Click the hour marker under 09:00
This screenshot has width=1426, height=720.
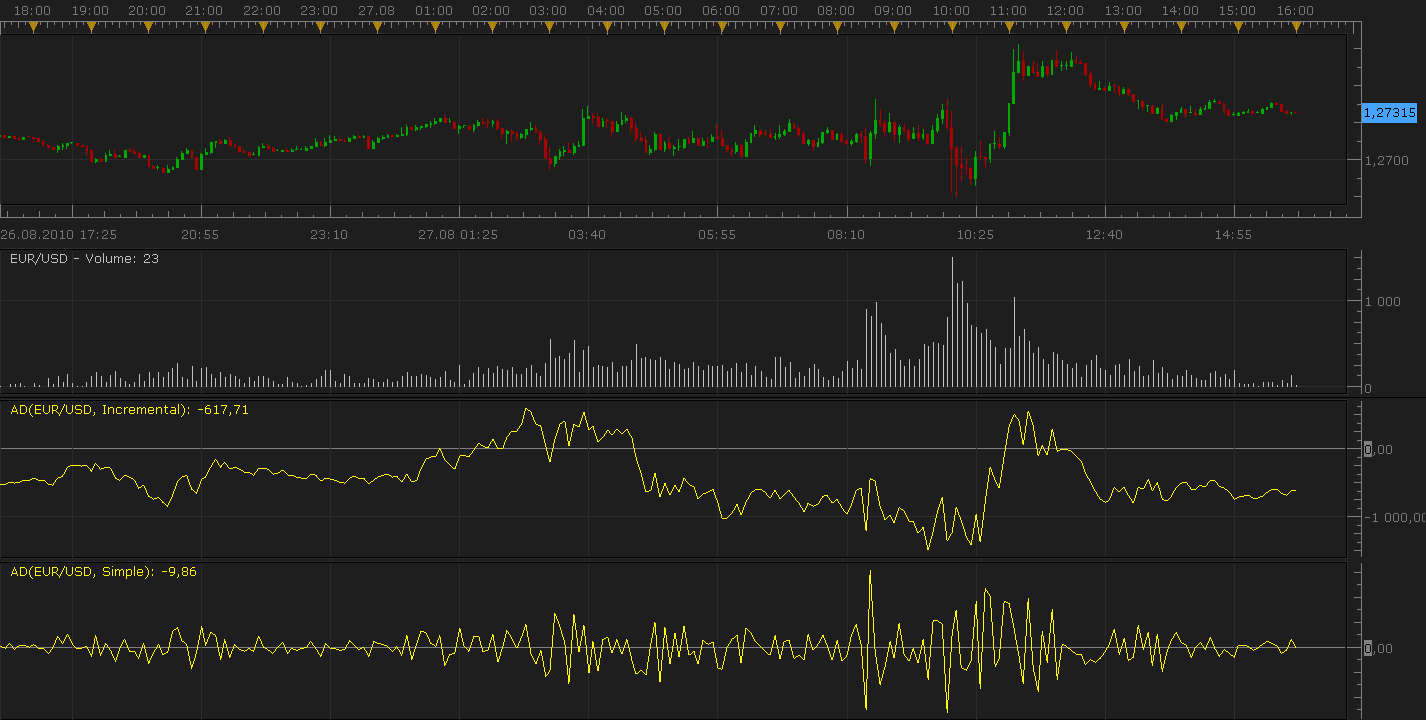pyautogui.click(x=894, y=28)
